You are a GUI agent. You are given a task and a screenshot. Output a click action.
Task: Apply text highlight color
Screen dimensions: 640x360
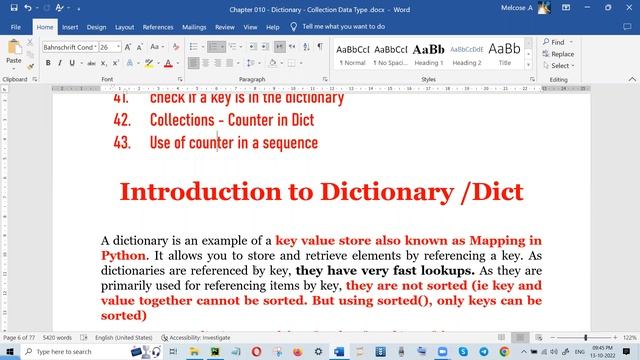[149, 63]
